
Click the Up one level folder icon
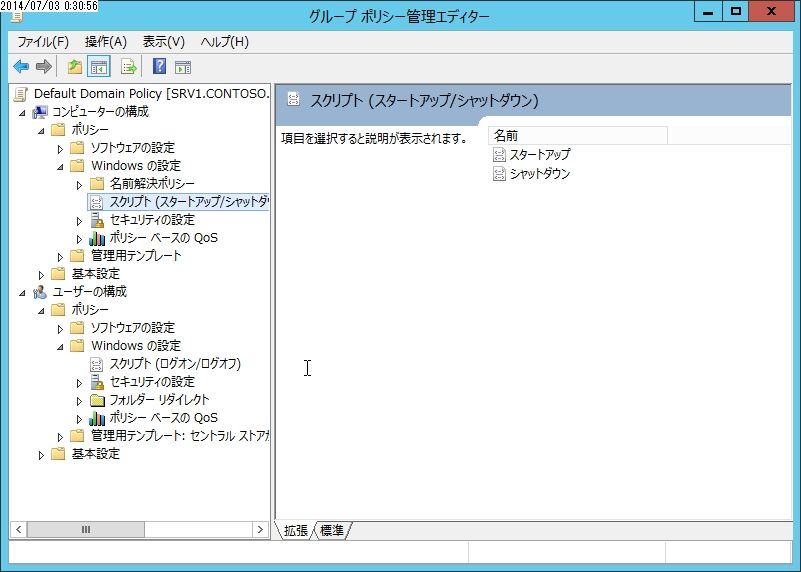[x=75, y=66]
